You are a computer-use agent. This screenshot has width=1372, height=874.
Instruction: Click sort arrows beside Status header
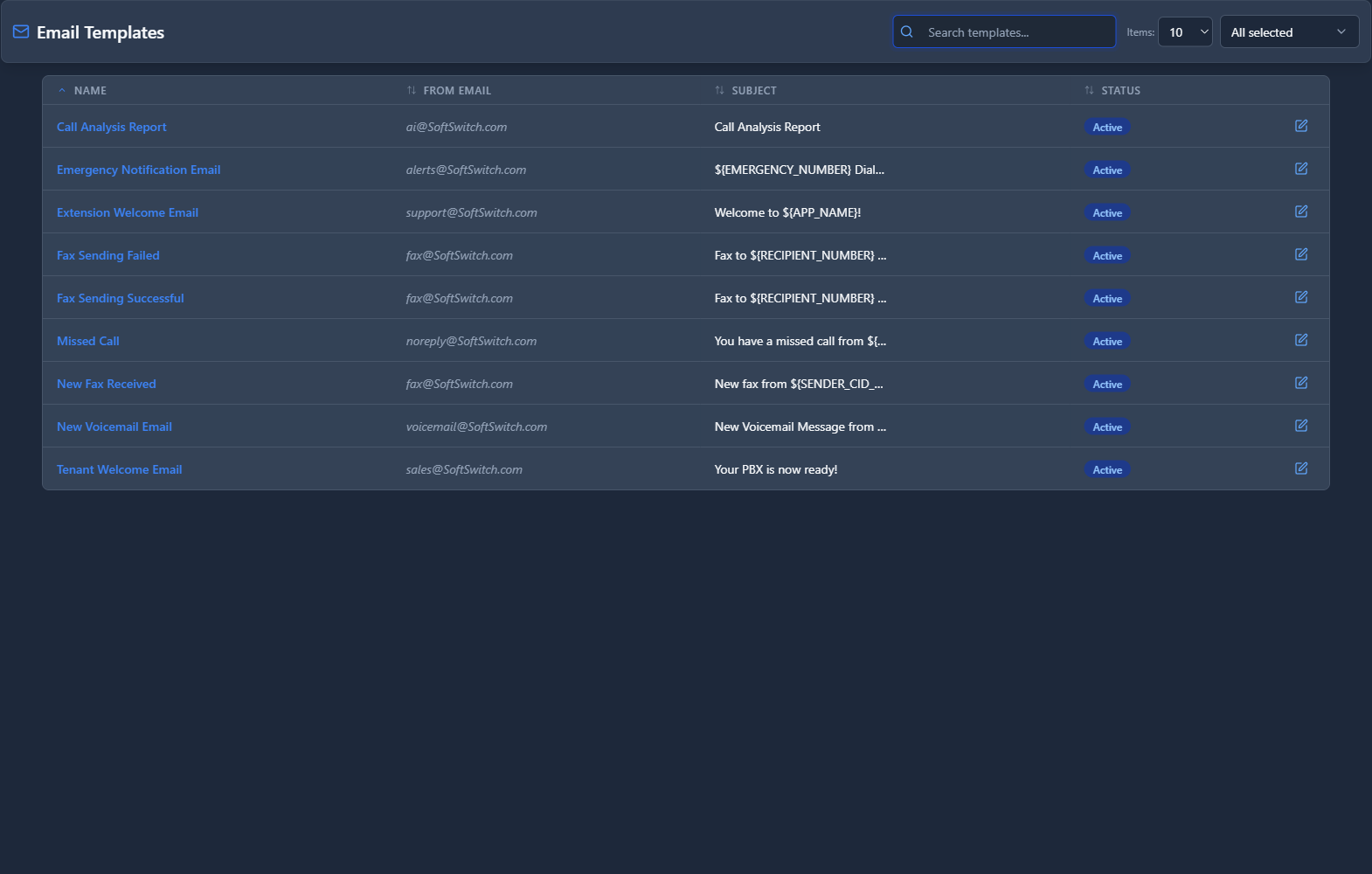click(1089, 91)
